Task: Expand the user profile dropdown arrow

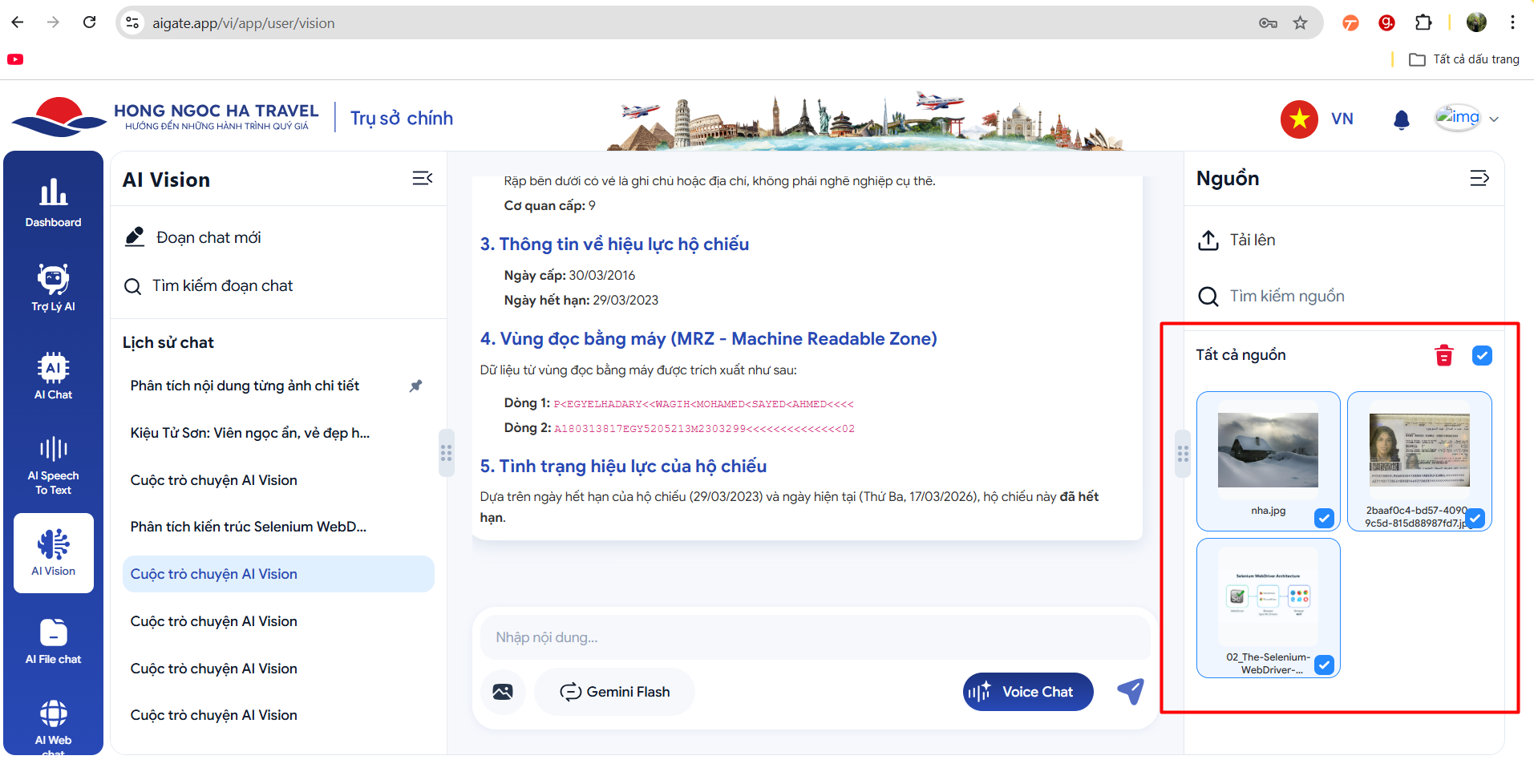Action: 1494,119
